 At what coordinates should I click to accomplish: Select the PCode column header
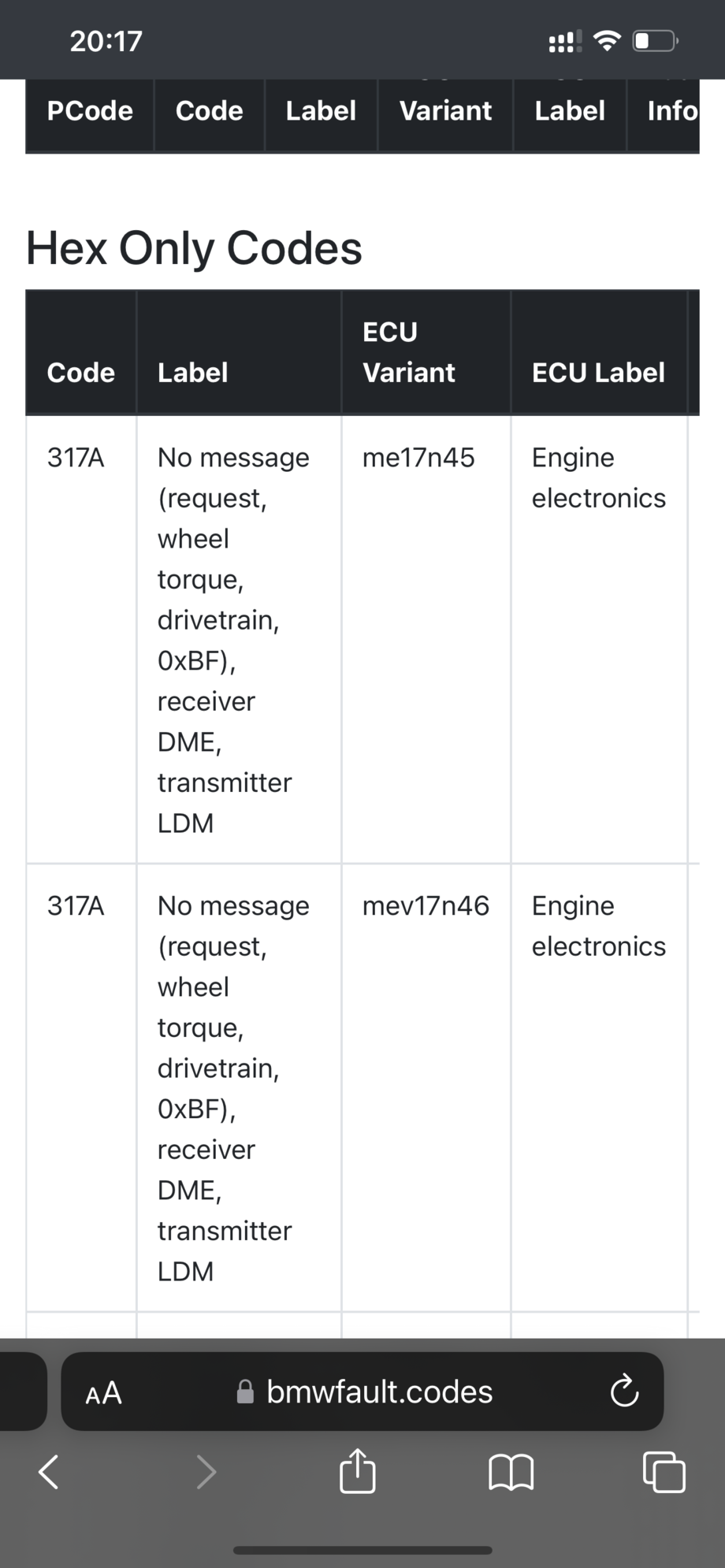[x=90, y=111]
